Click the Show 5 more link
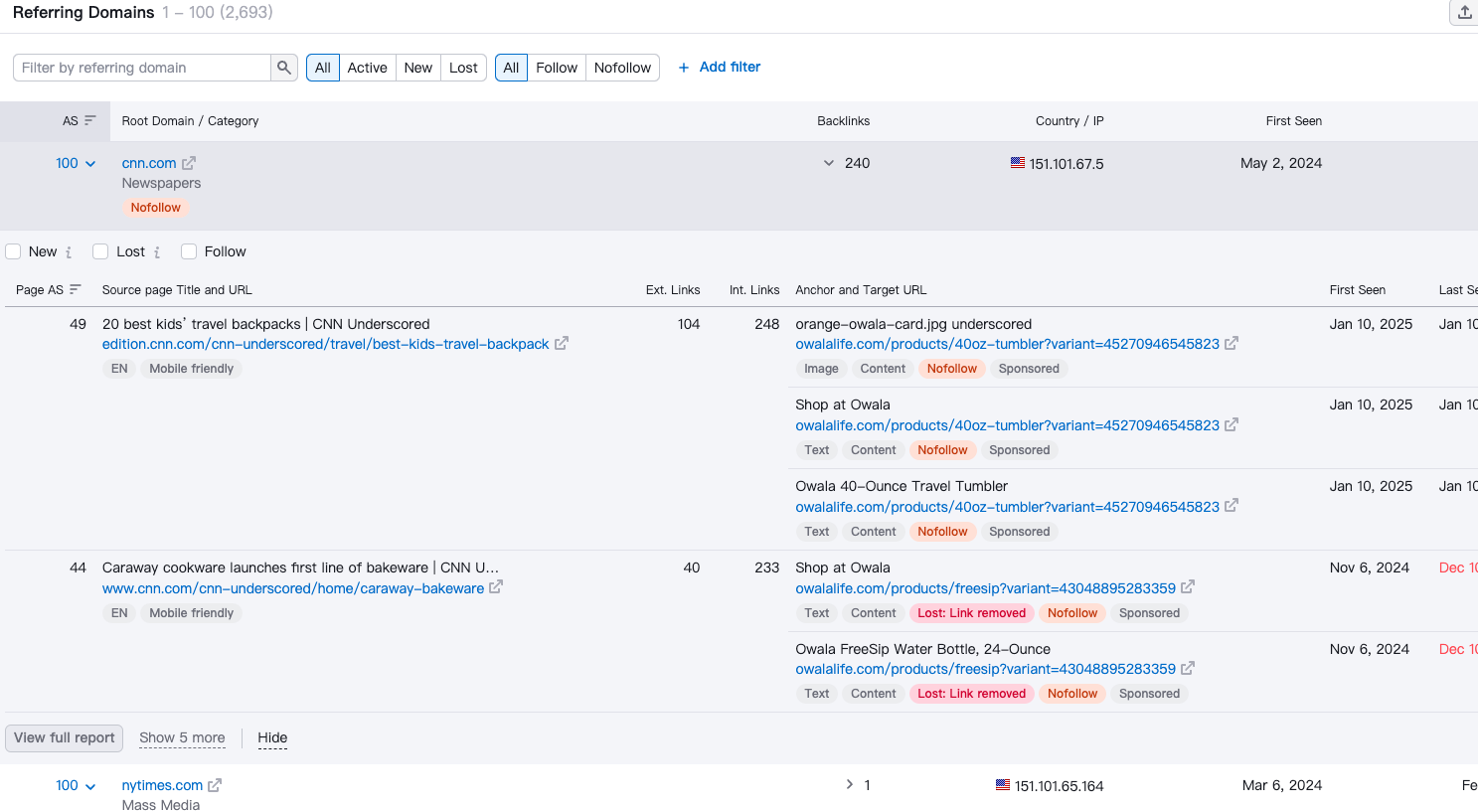Image resolution: width=1478 pixels, height=812 pixels. [x=182, y=738]
